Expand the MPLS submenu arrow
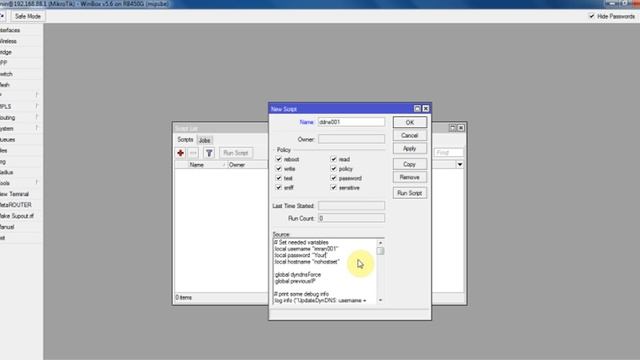The width and height of the screenshot is (640, 360). coord(37,106)
